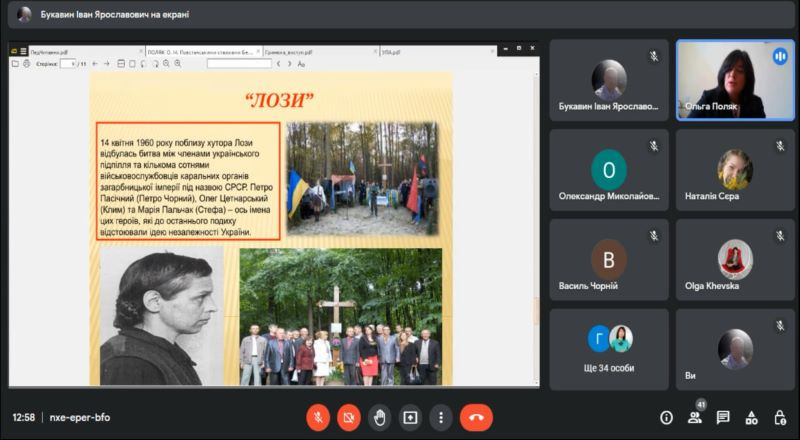This screenshot has width=800, height=440.
Task: Select the Наталія Сера participant tile
Action: 735,170
